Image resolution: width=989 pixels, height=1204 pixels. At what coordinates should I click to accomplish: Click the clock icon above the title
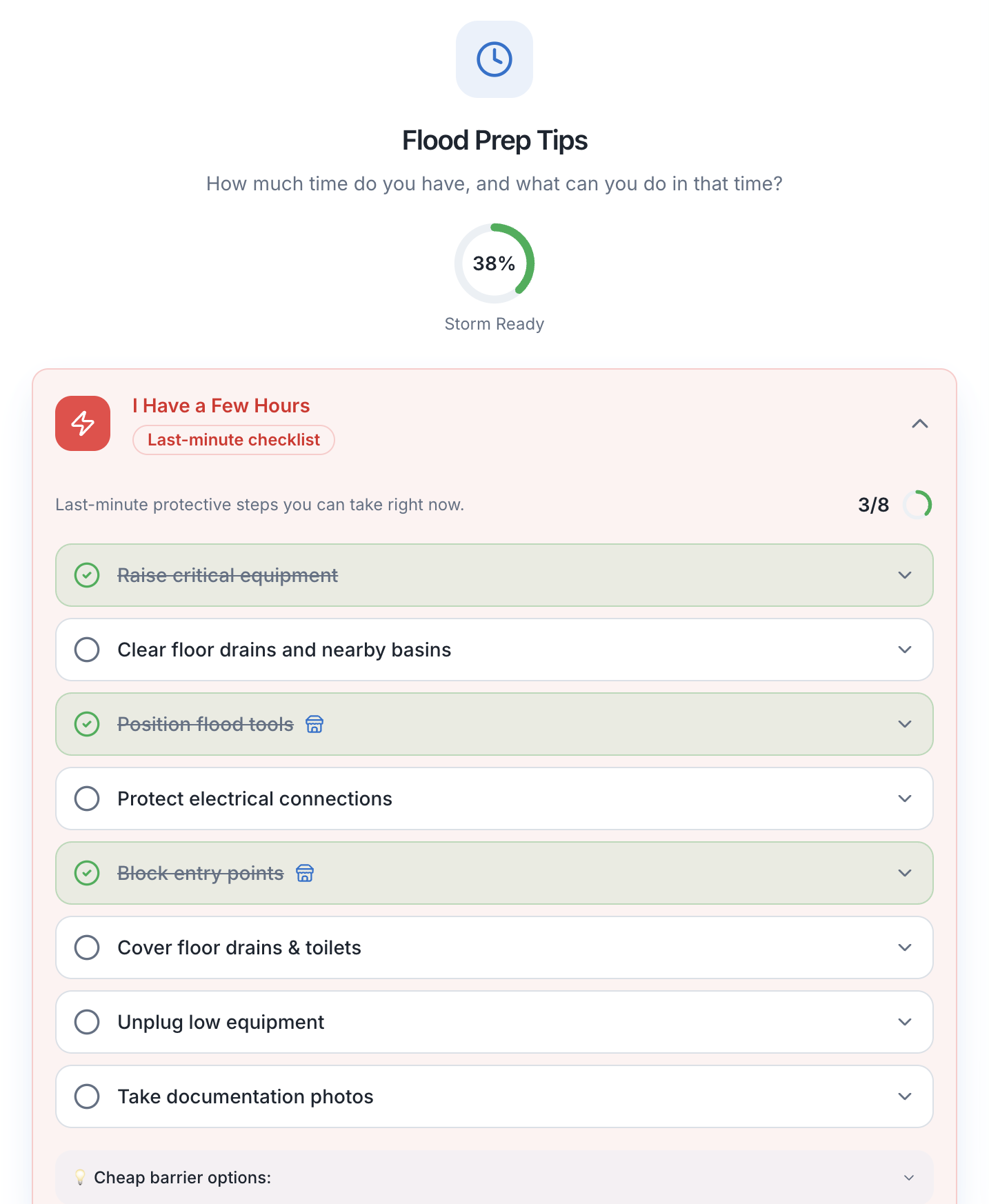click(x=494, y=59)
